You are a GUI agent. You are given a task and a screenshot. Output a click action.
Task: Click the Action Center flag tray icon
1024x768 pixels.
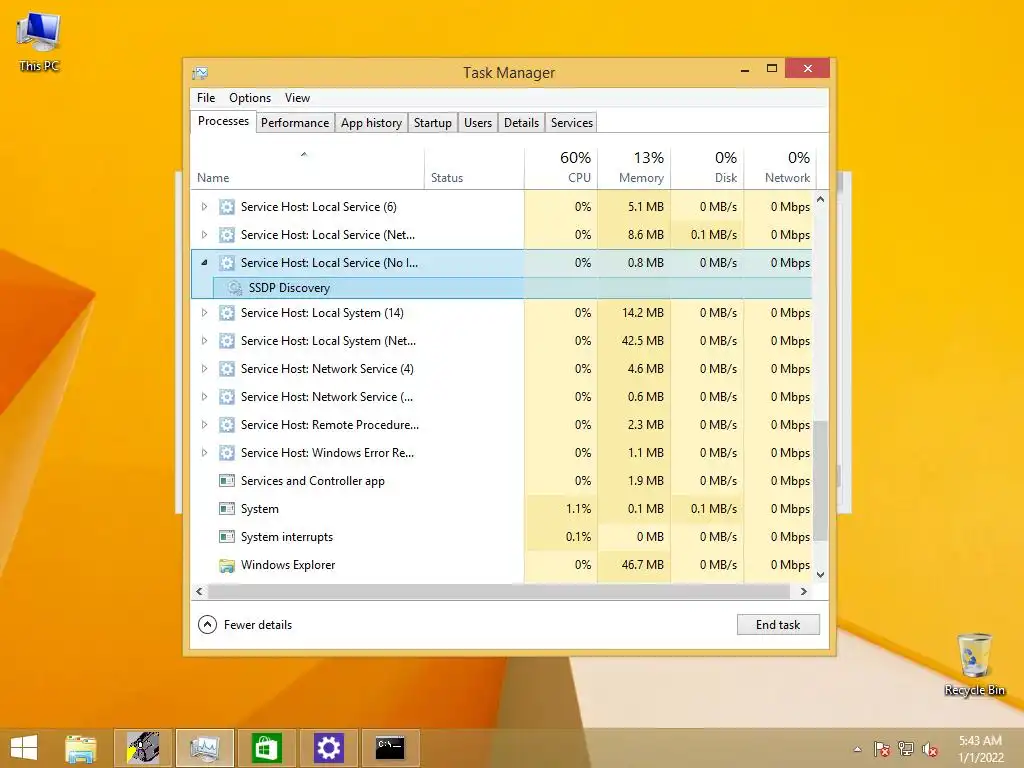882,749
